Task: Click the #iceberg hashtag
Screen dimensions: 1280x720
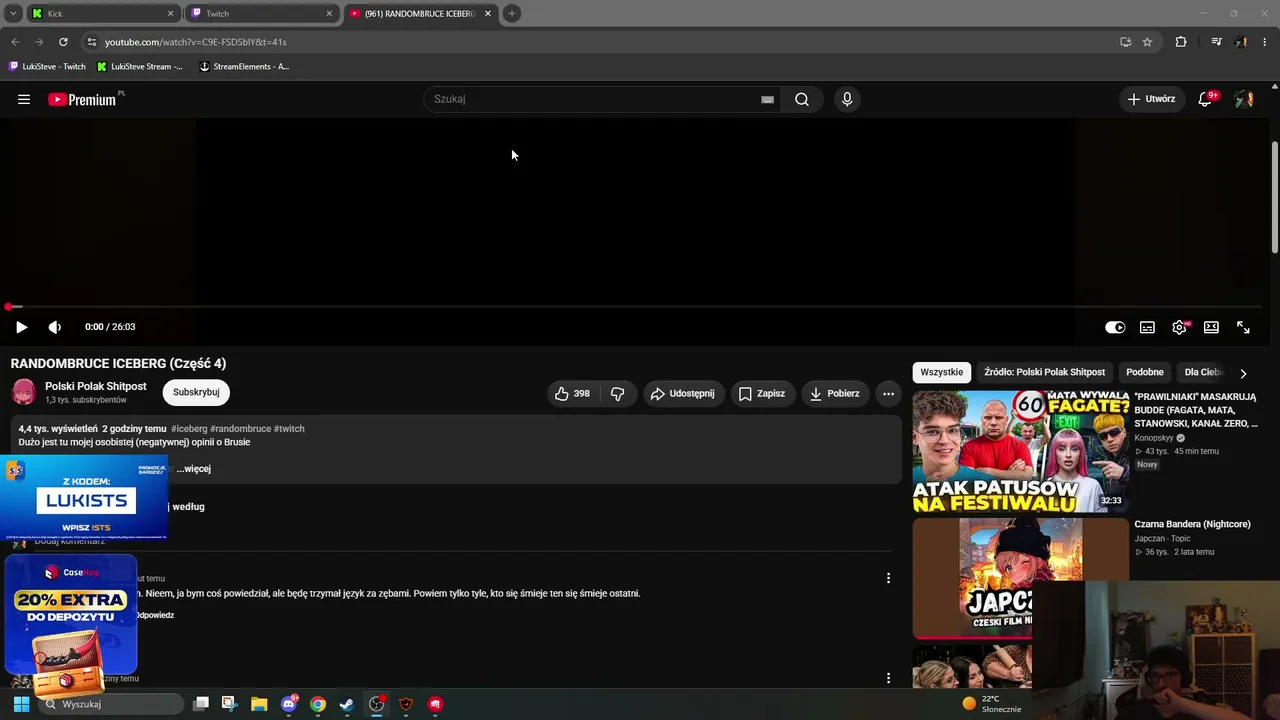Action: click(189, 429)
